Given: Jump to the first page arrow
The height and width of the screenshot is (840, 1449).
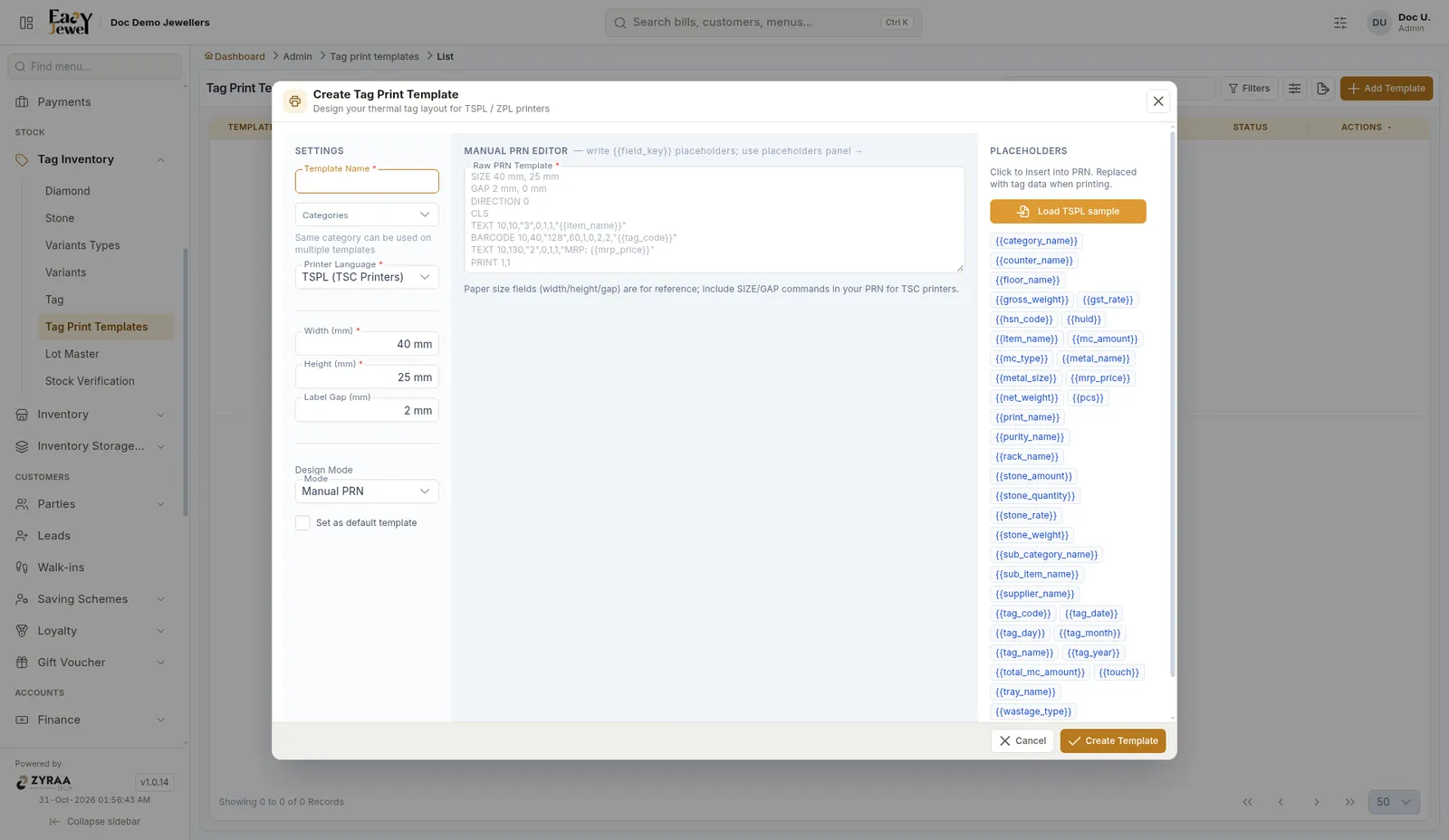Looking at the screenshot, I should coord(1248,802).
